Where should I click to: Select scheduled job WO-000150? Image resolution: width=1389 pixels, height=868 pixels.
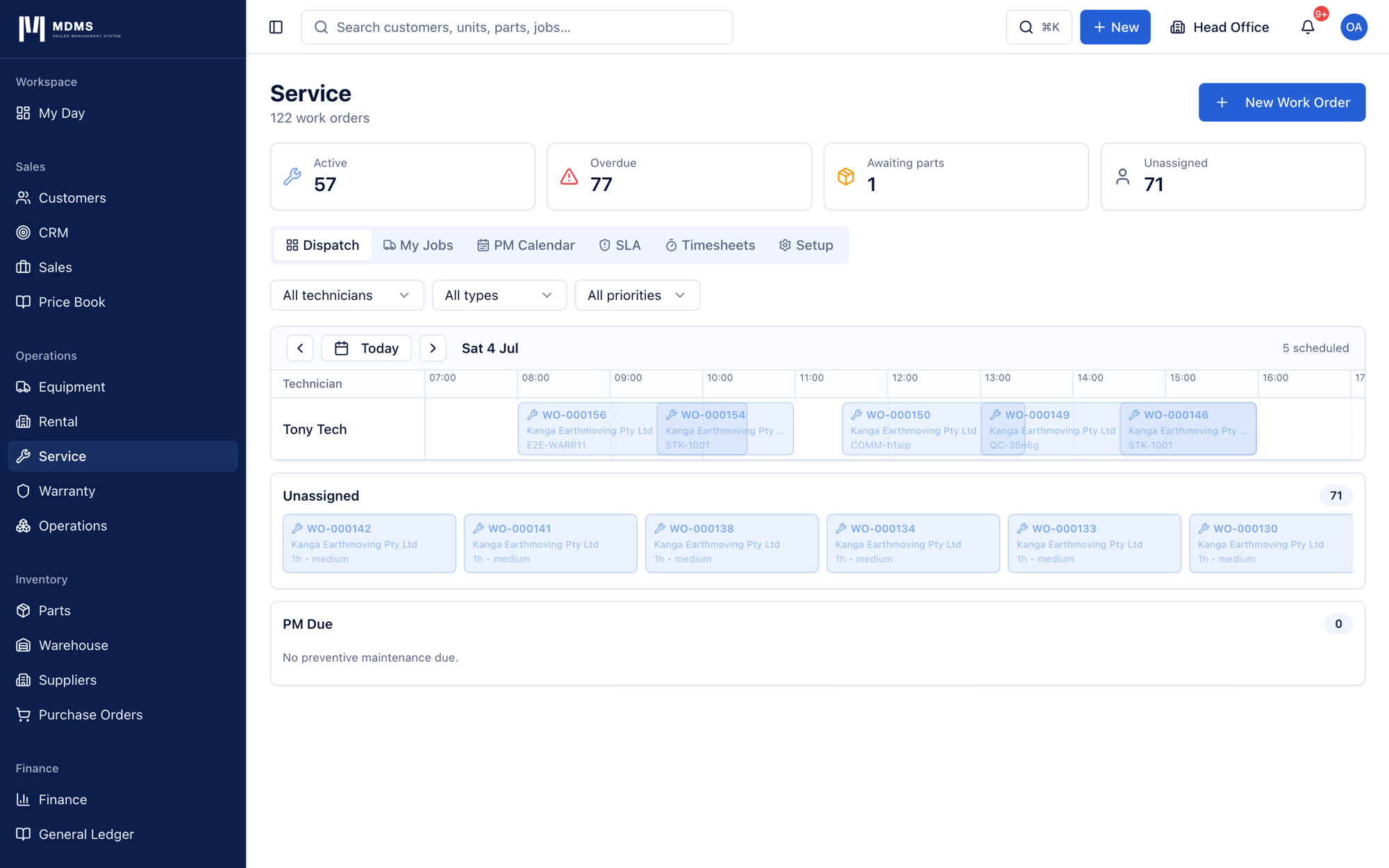click(x=912, y=429)
